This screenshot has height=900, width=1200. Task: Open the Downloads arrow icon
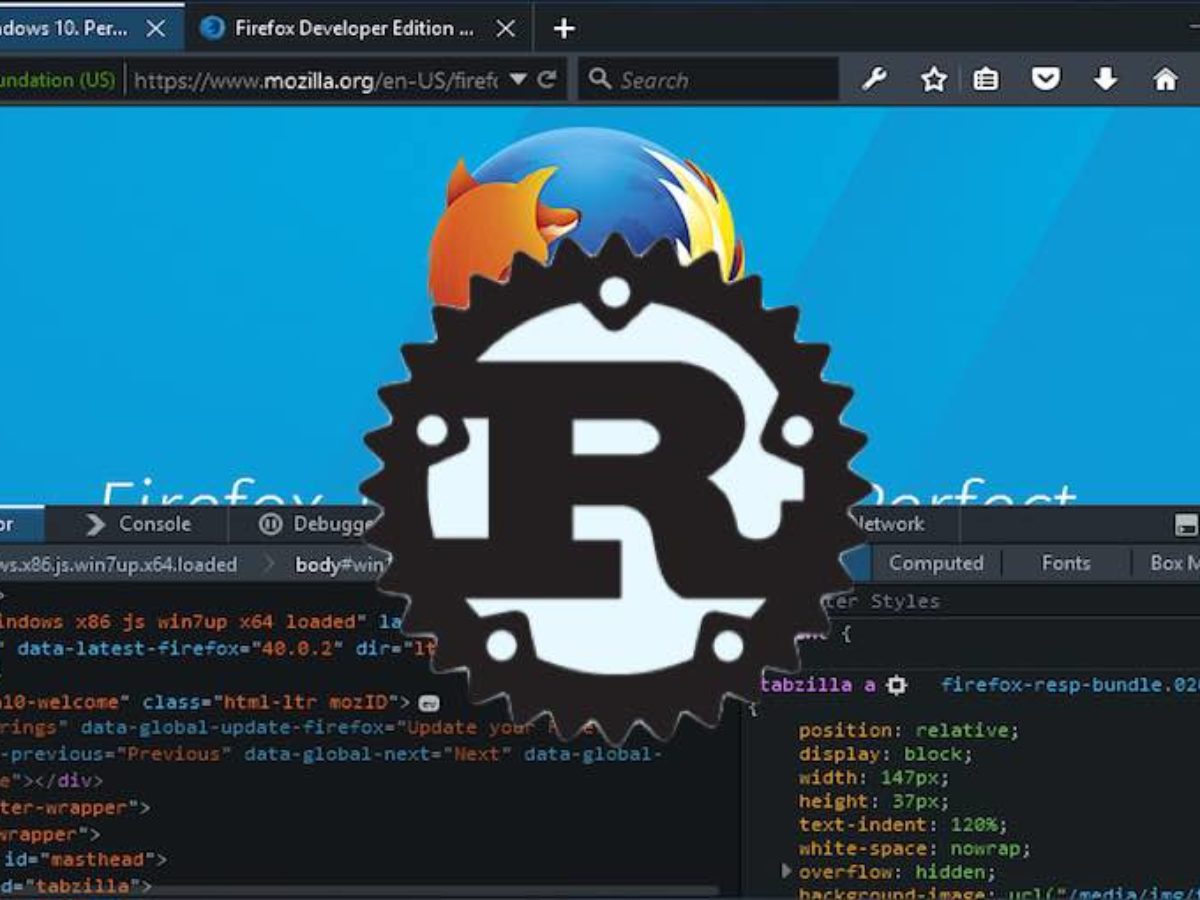[1105, 79]
